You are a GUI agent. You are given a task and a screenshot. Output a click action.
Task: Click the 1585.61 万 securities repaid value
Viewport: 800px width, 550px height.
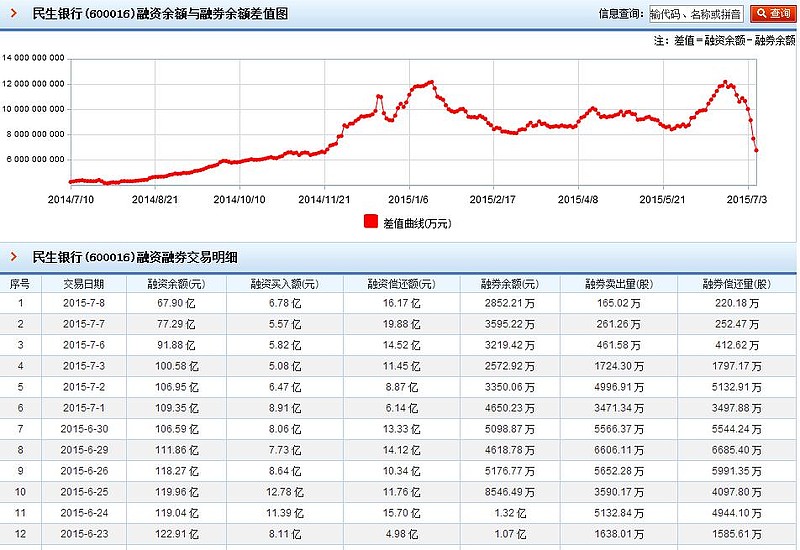tap(737, 534)
